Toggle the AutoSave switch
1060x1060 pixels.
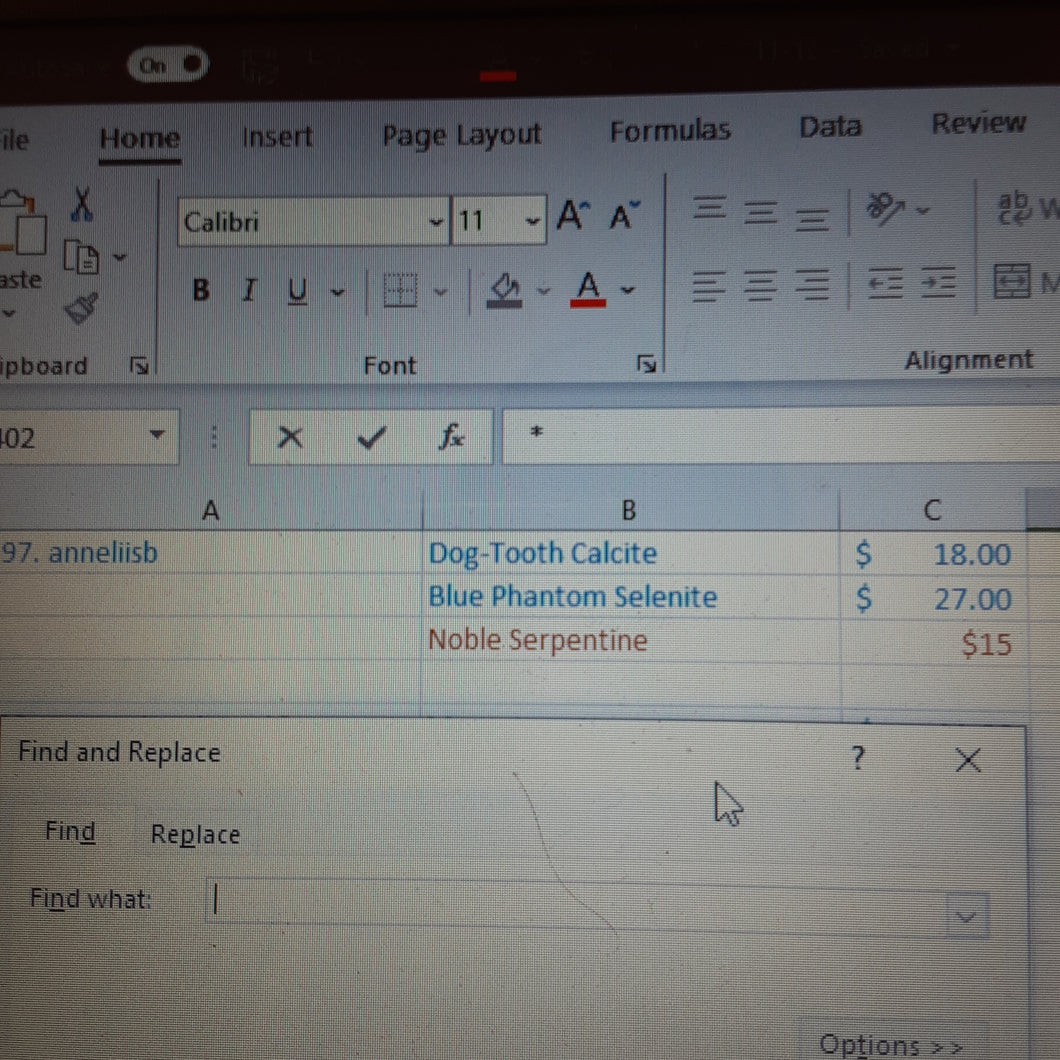click(167, 65)
